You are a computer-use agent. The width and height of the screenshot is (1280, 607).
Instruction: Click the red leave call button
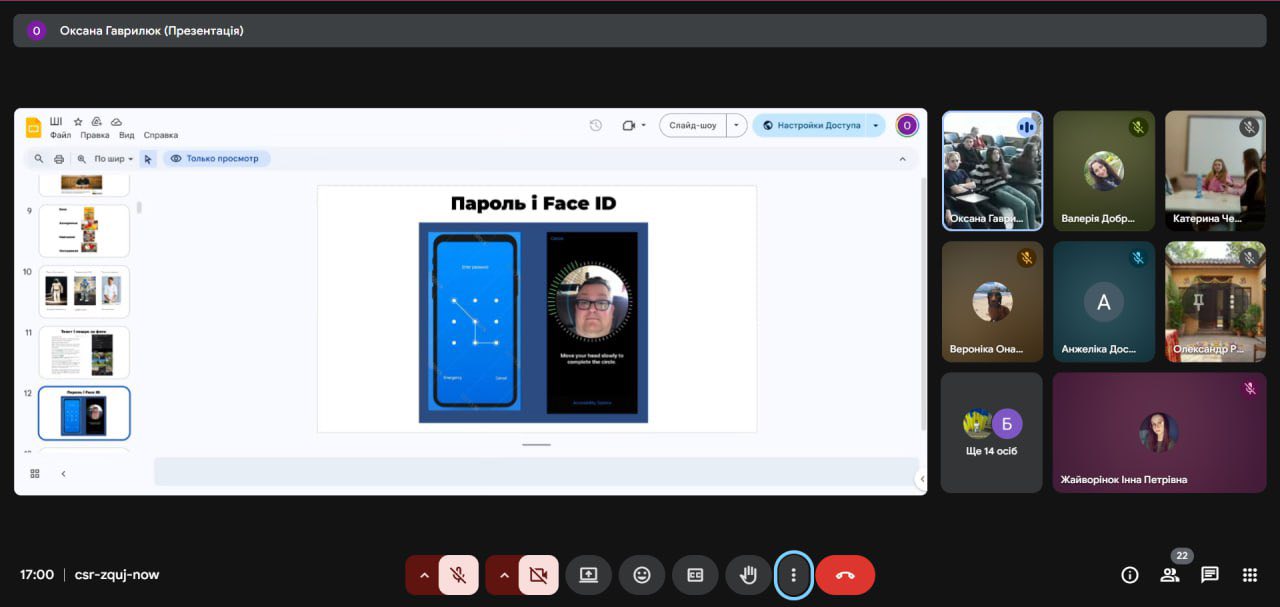tap(845, 575)
